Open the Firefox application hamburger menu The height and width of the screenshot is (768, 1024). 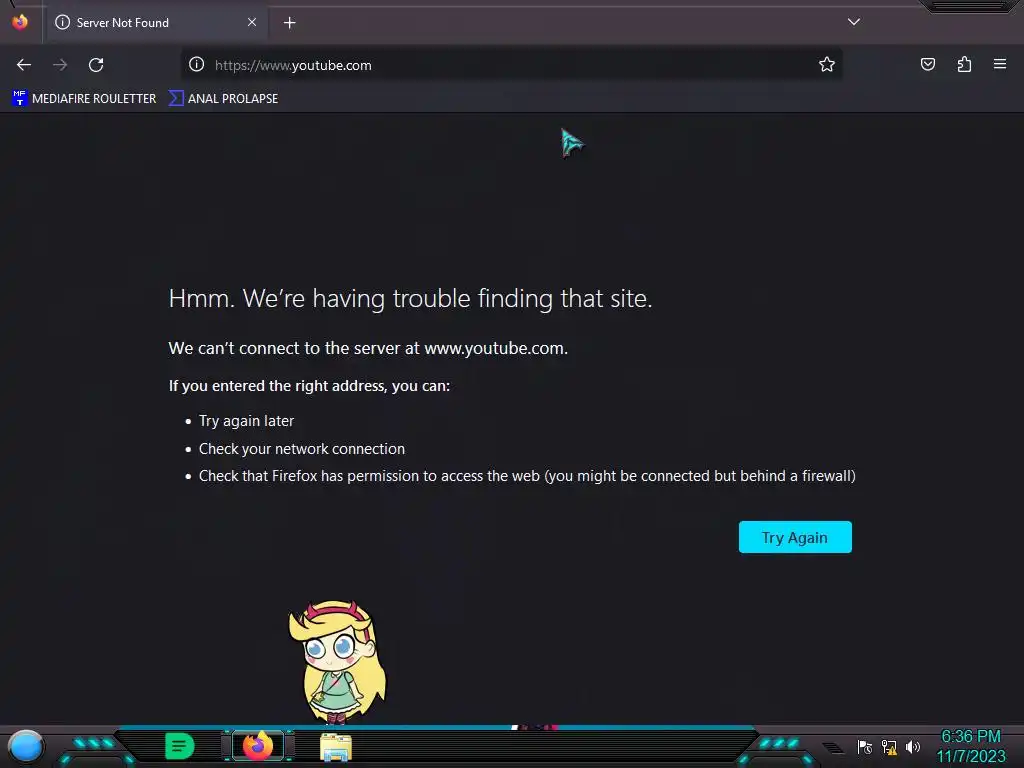click(x=1000, y=64)
